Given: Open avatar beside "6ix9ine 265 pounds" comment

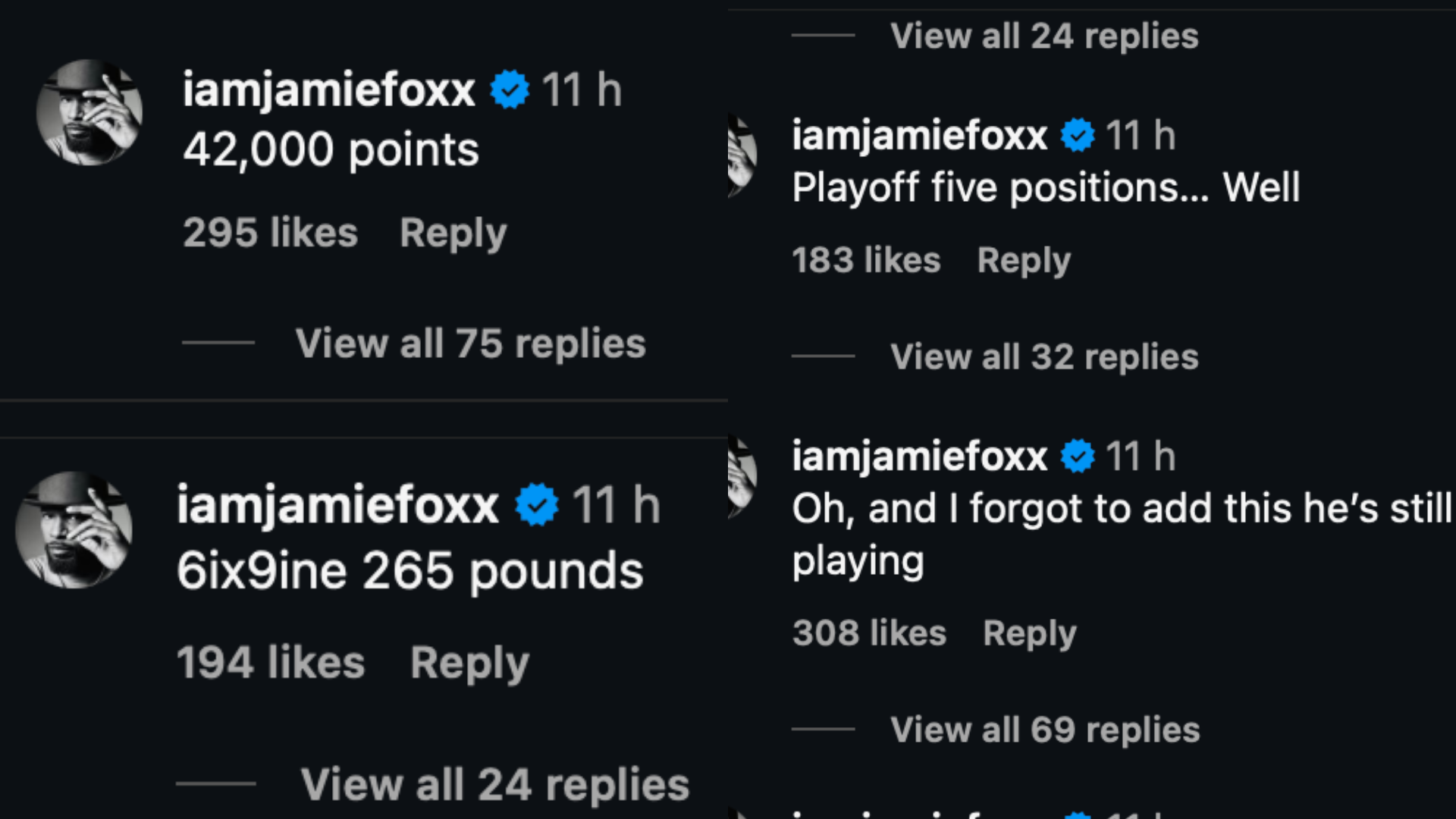Looking at the screenshot, I should pyautogui.click(x=74, y=529).
